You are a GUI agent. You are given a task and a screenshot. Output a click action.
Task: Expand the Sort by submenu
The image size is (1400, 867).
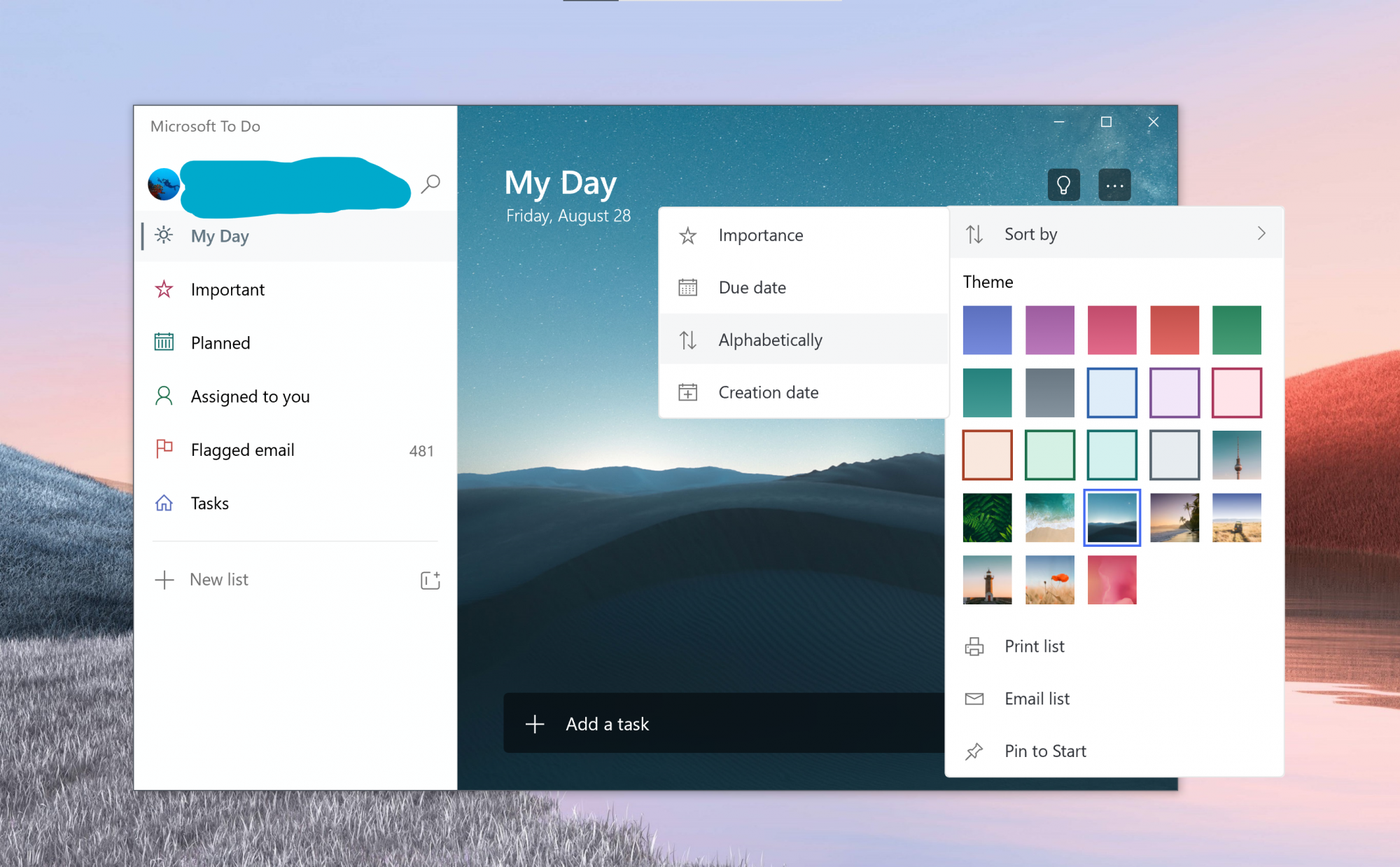[x=1030, y=234]
